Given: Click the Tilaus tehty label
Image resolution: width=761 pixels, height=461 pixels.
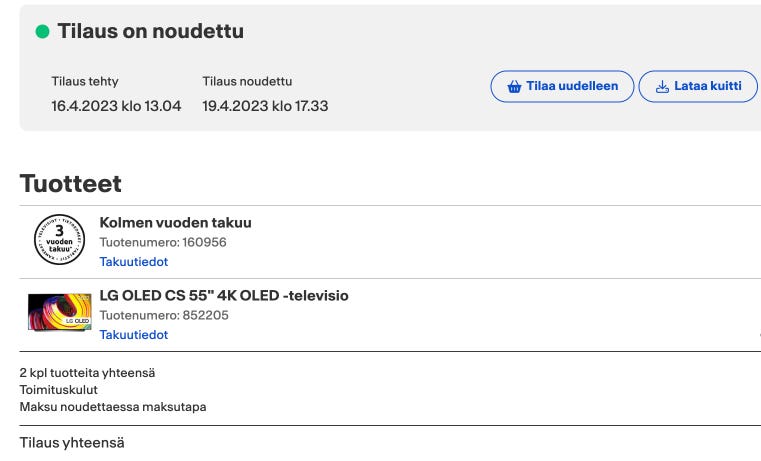Looking at the screenshot, I should click(x=85, y=82).
